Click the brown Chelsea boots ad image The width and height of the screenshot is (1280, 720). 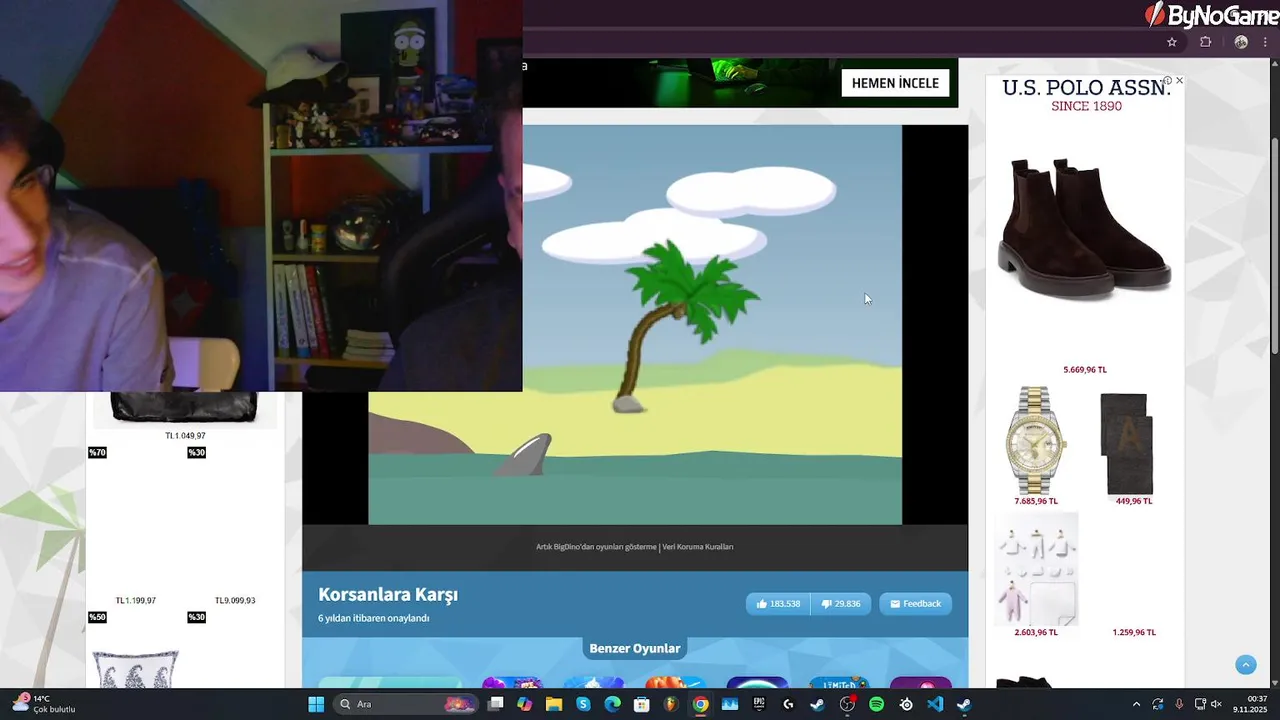click(x=1085, y=227)
